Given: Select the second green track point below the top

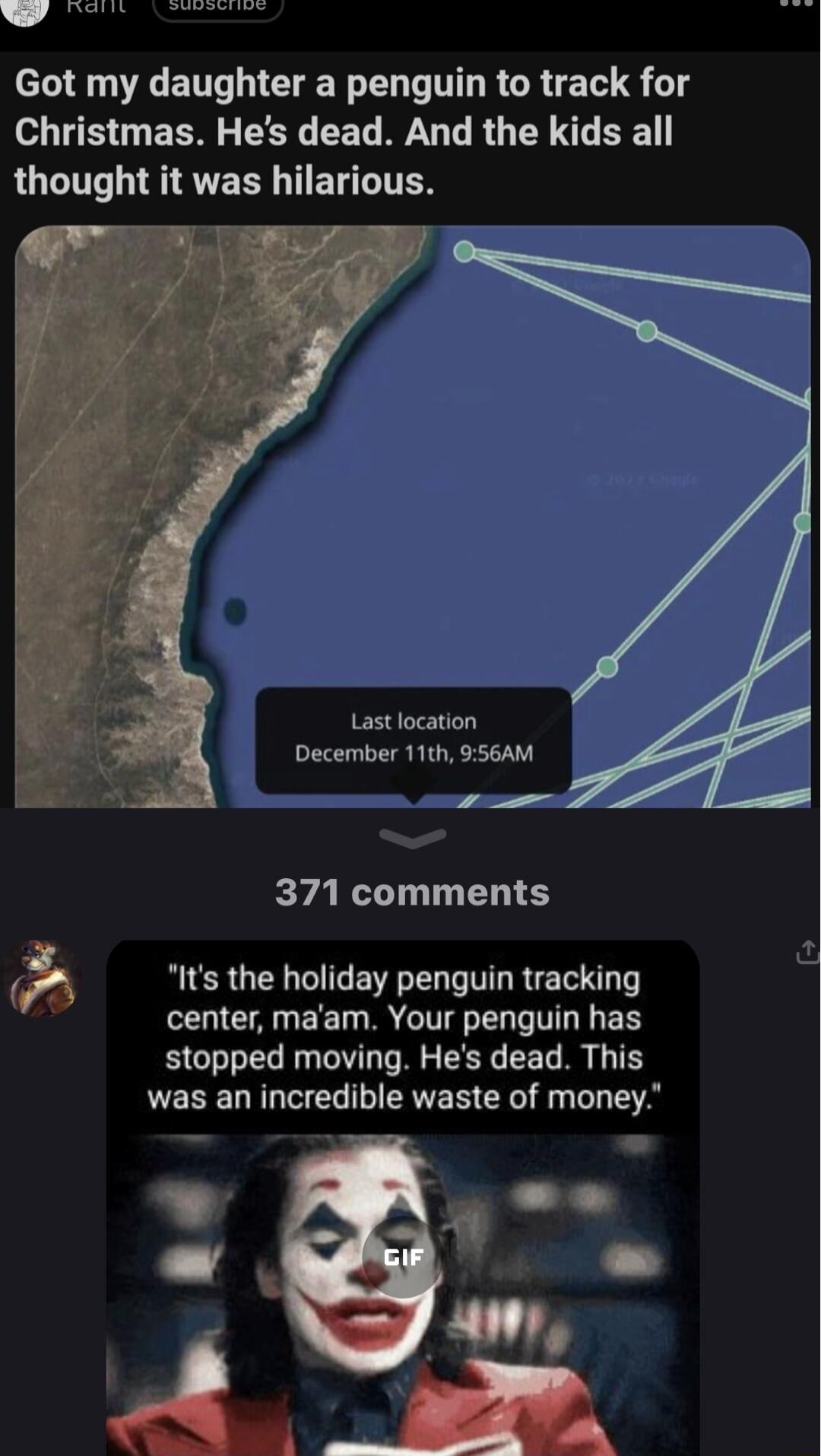Looking at the screenshot, I should click(646, 331).
